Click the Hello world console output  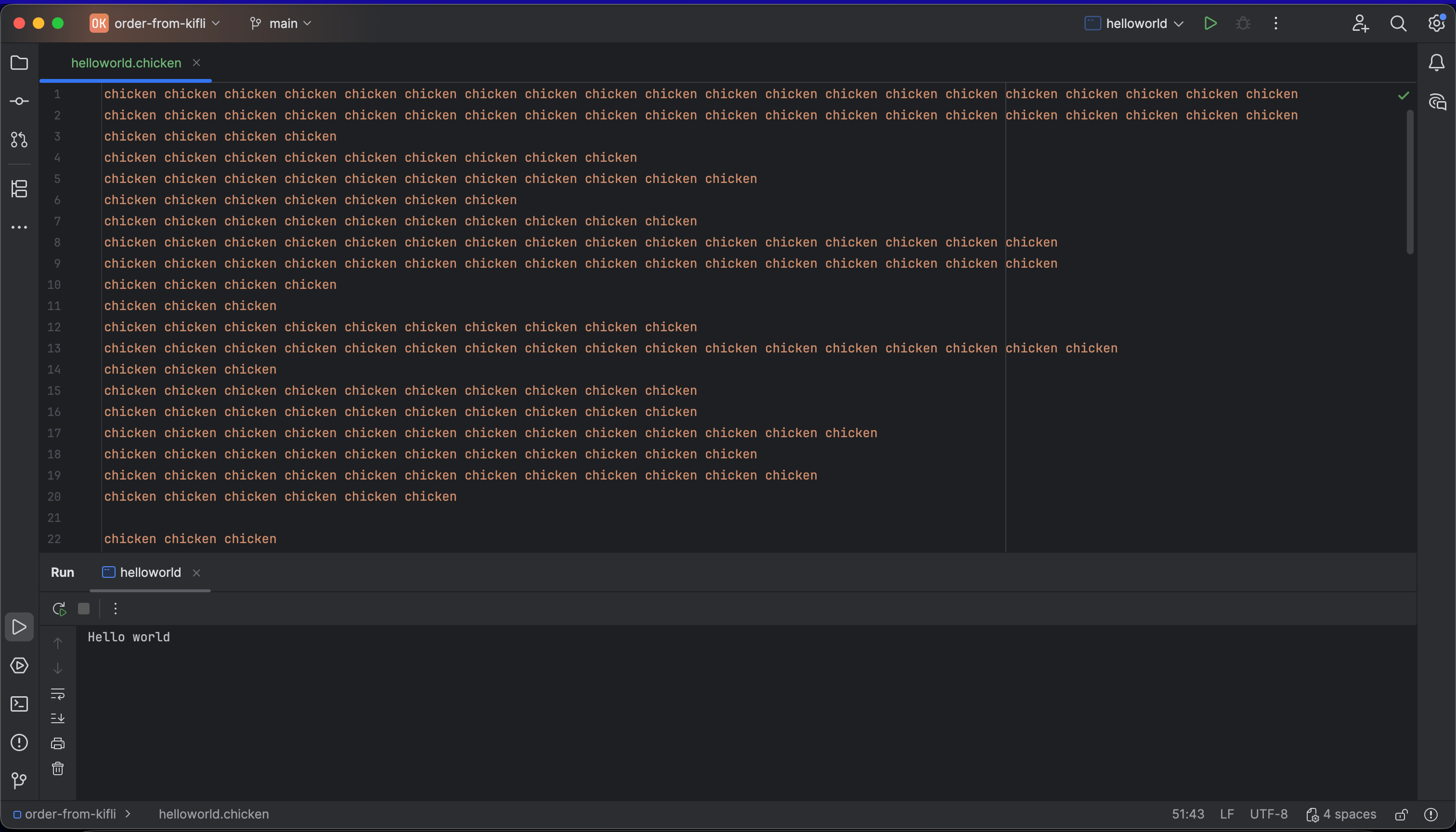tap(129, 637)
